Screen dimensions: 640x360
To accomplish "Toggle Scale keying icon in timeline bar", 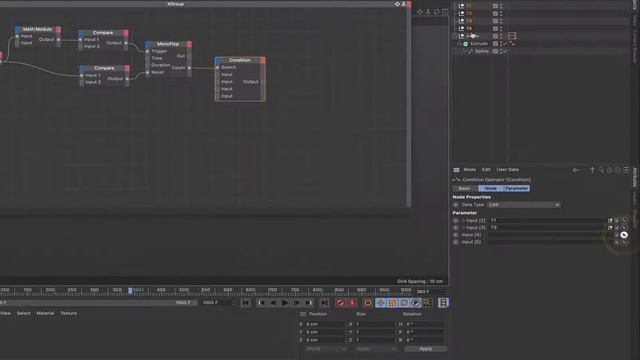I will pos(392,303).
